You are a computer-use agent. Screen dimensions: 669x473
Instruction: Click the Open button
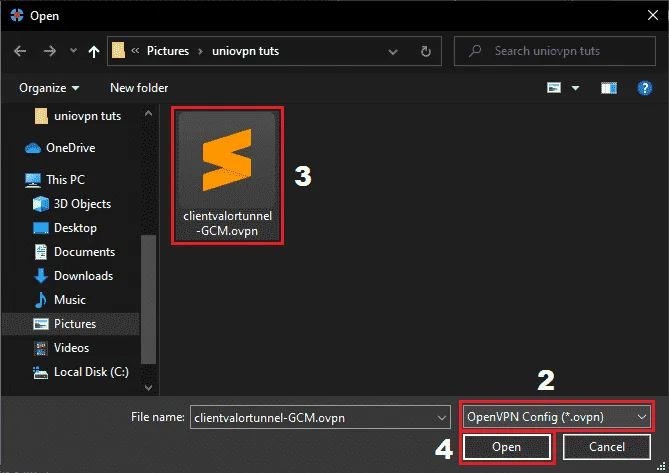(x=507, y=447)
